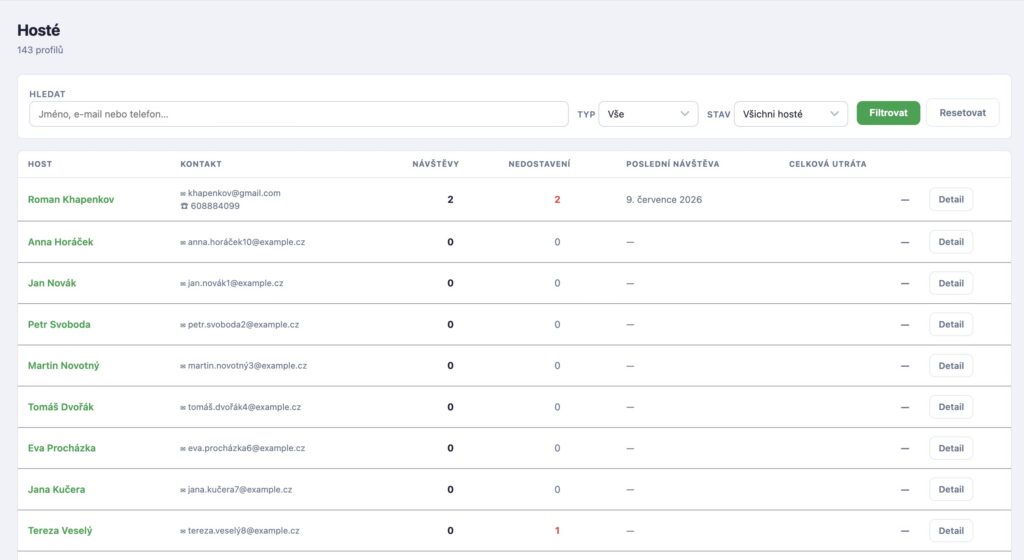The width and height of the screenshot is (1024, 560).
Task: Click the email icon beside khapenkov@gmail.com
Action: (x=183, y=194)
